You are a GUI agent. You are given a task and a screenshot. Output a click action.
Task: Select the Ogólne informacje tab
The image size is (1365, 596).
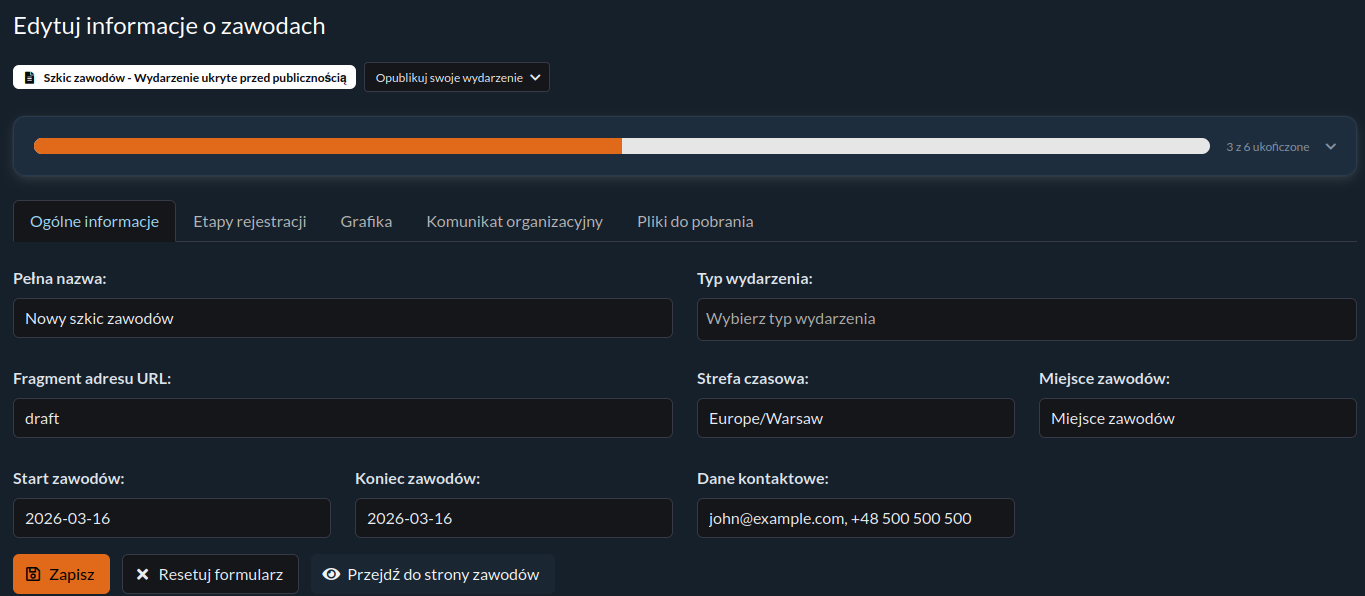pos(94,221)
